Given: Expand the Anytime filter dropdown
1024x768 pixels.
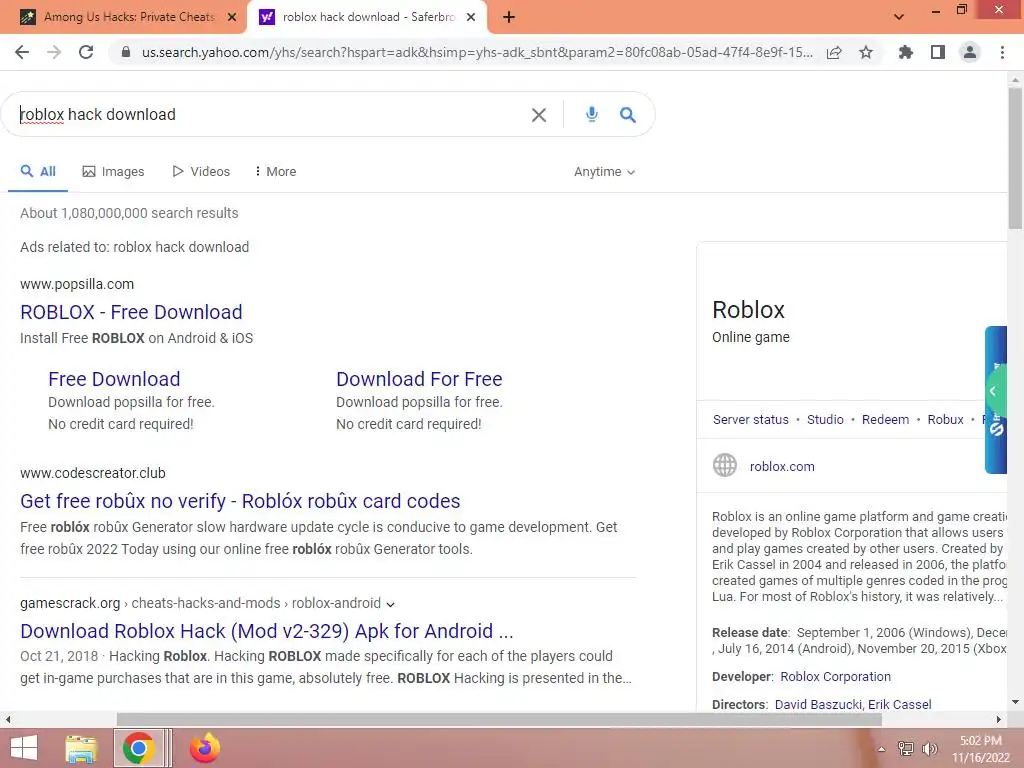Looking at the screenshot, I should [604, 172].
